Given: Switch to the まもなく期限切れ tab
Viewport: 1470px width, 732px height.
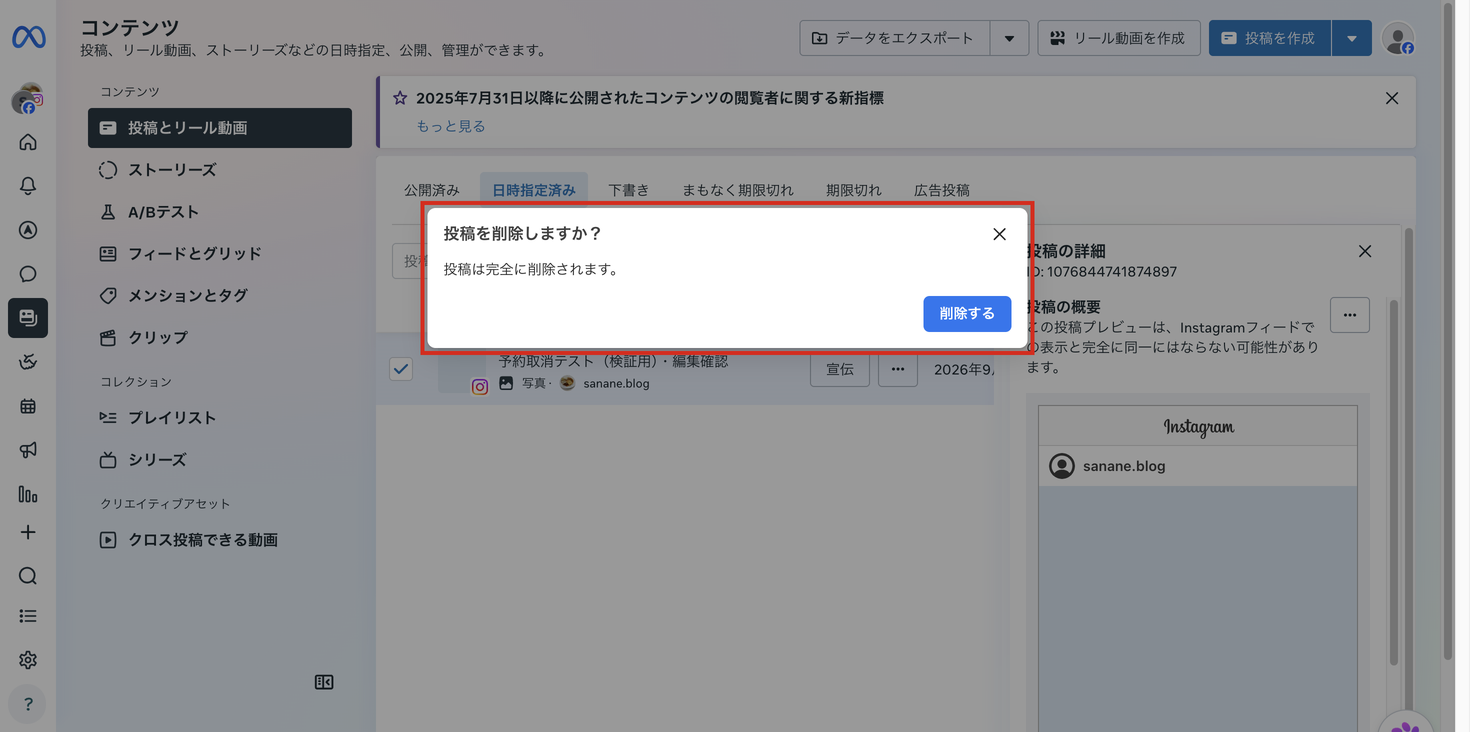Looking at the screenshot, I should (x=738, y=190).
